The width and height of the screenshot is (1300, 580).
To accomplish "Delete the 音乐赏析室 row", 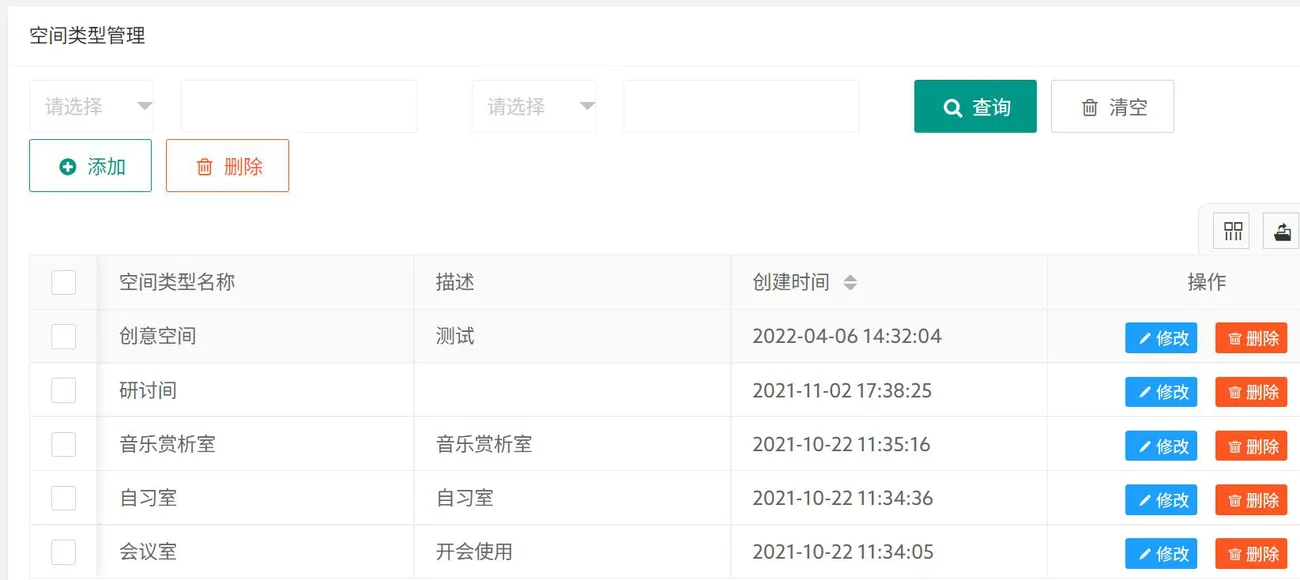I will click(1251, 446).
